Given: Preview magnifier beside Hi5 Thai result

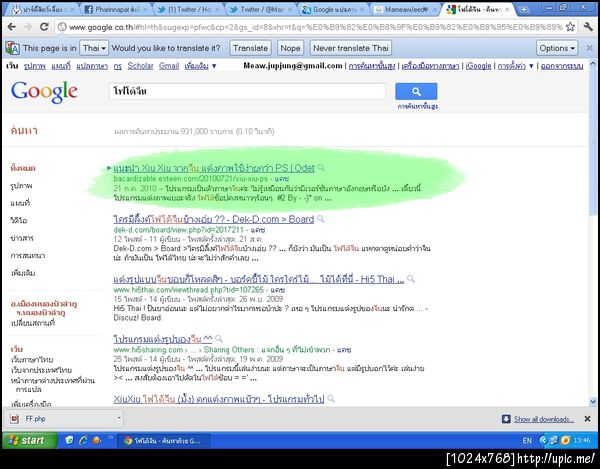Looking at the screenshot, I should pyautogui.click(x=411, y=279).
